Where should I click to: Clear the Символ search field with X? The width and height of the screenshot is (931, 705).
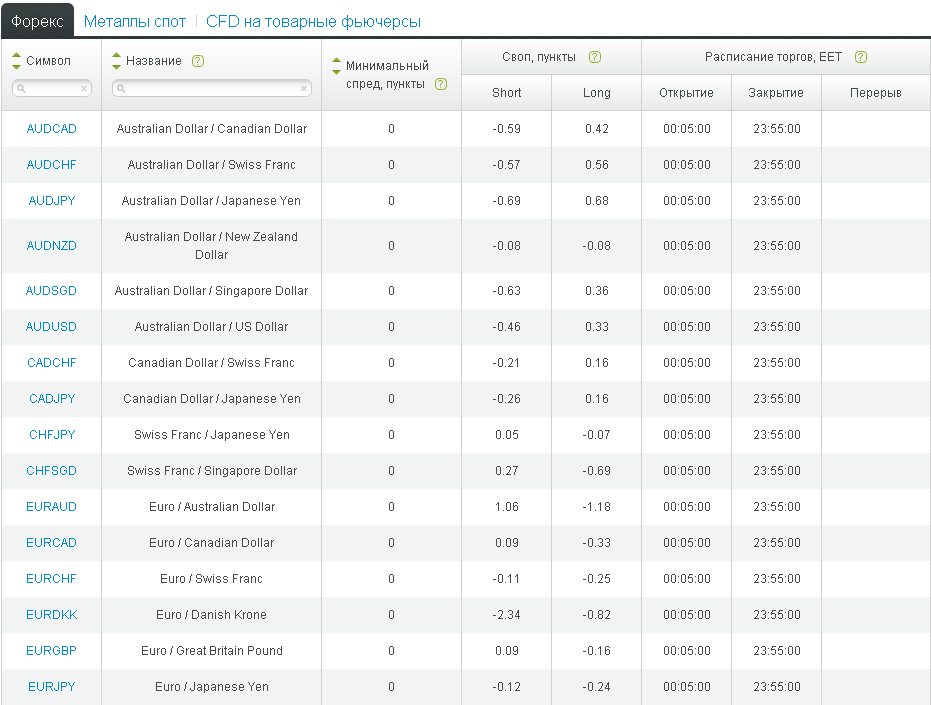pos(84,89)
